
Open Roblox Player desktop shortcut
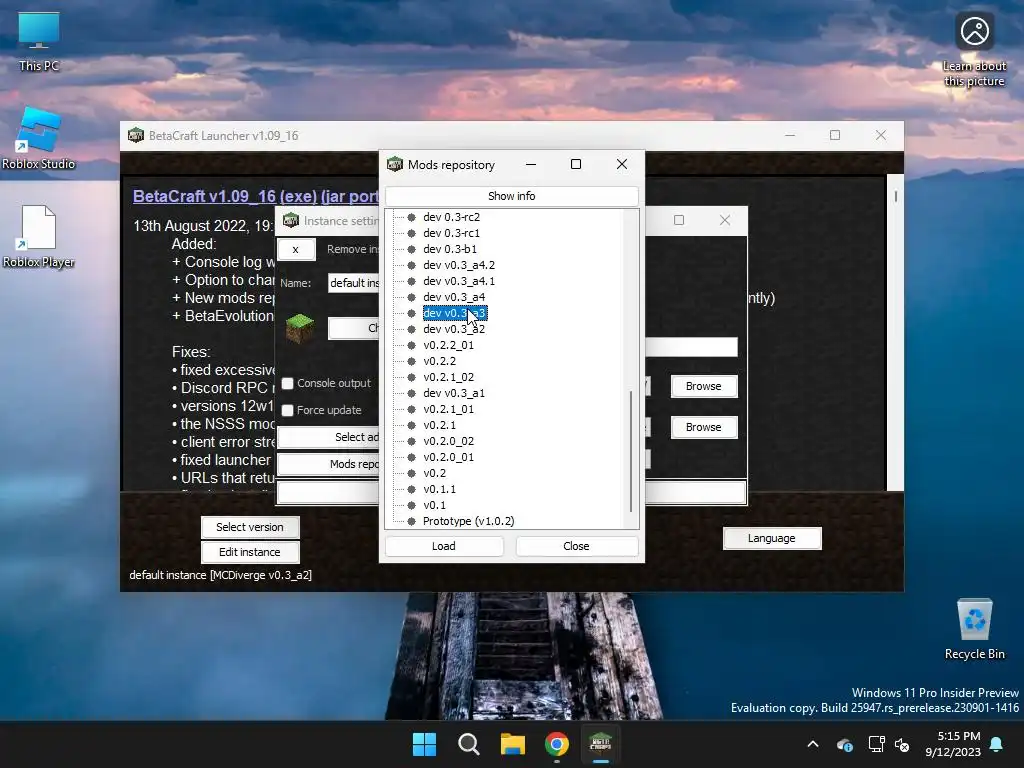click(x=39, y=236)
